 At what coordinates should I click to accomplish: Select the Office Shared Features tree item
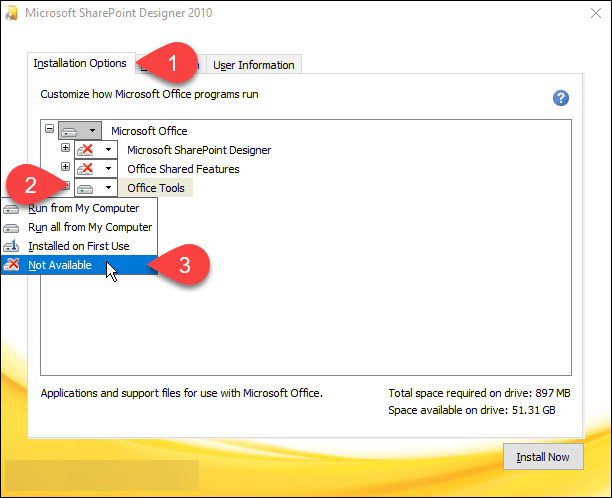pos(183,169)
